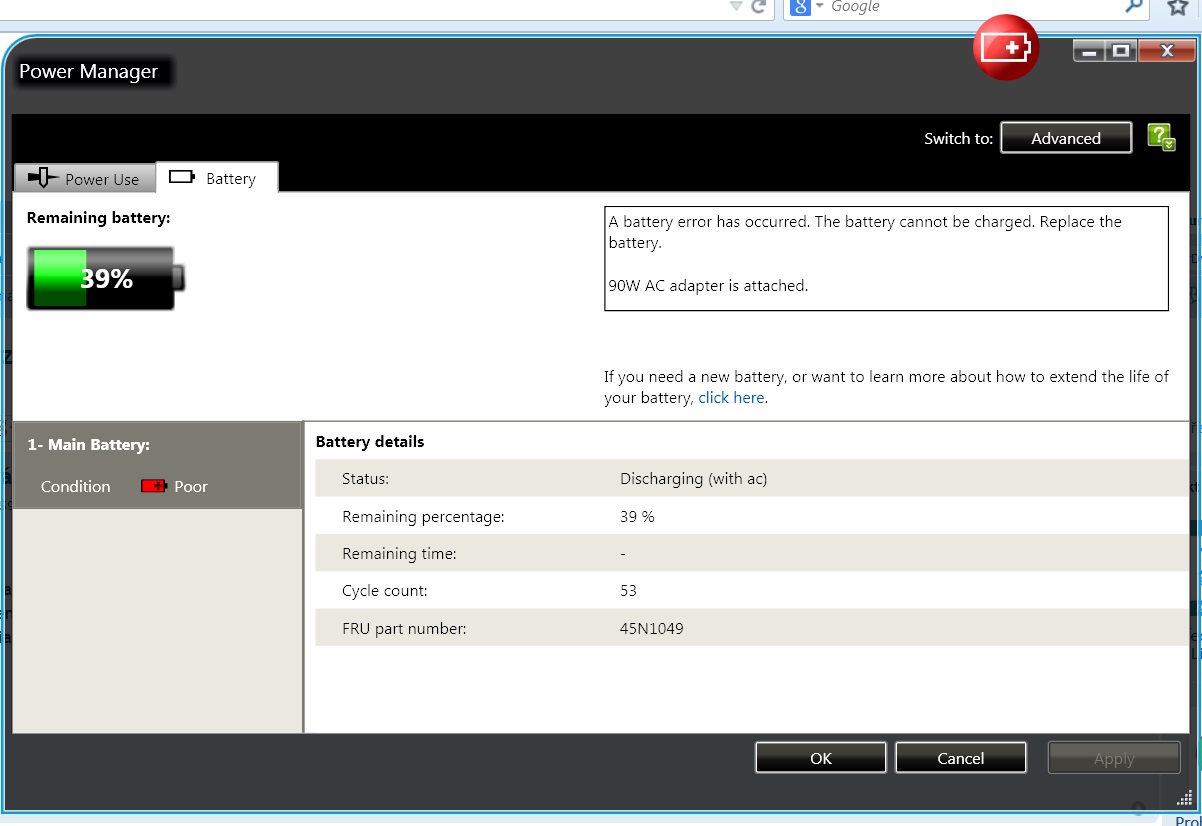Open the browser address bar history dropdown
Viewport: 1202px width, 826px height.
[737, 6]
